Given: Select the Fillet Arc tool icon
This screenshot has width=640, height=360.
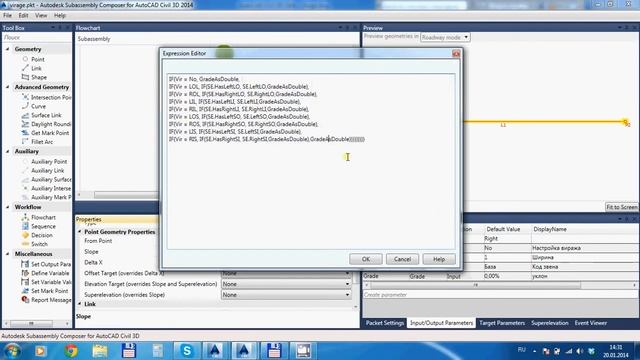Looking at the screenshot, I should (x=25, y=142).
